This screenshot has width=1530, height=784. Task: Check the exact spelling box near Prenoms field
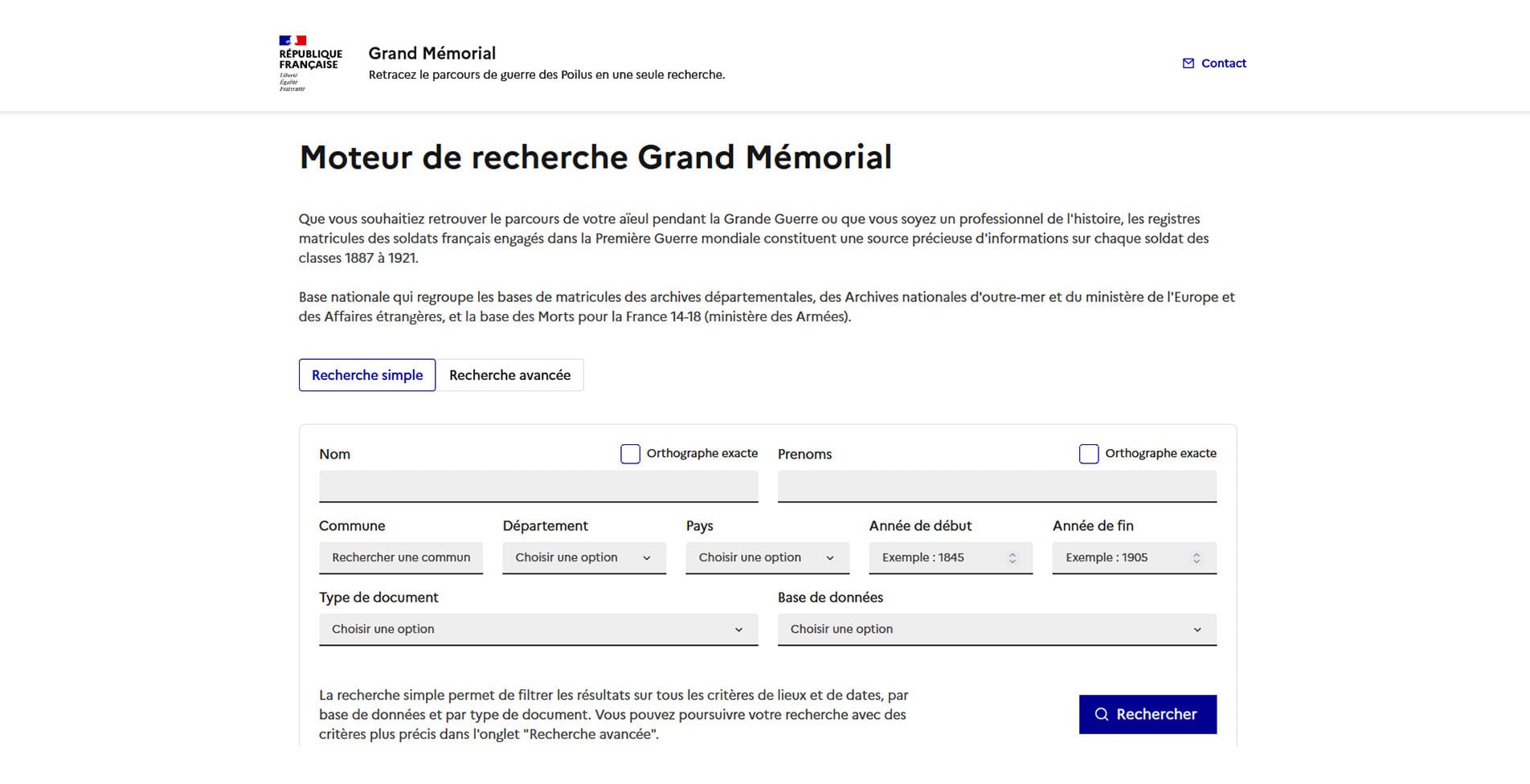click(x=1089, y=454)
